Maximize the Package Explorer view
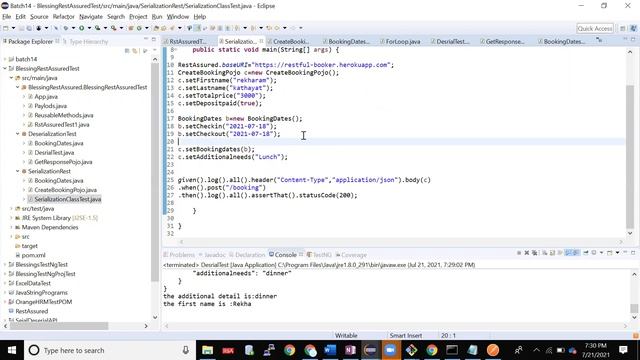Image resolution: width=640 pixels, height=360 pixels. (x=153, y=39)
